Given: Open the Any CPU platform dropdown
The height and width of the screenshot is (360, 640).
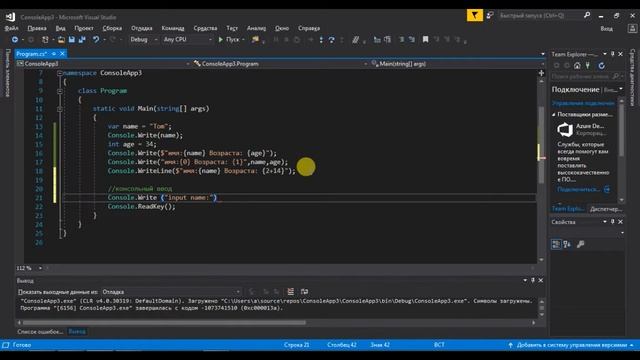Looking at the screenshot, I should point(188,40).
